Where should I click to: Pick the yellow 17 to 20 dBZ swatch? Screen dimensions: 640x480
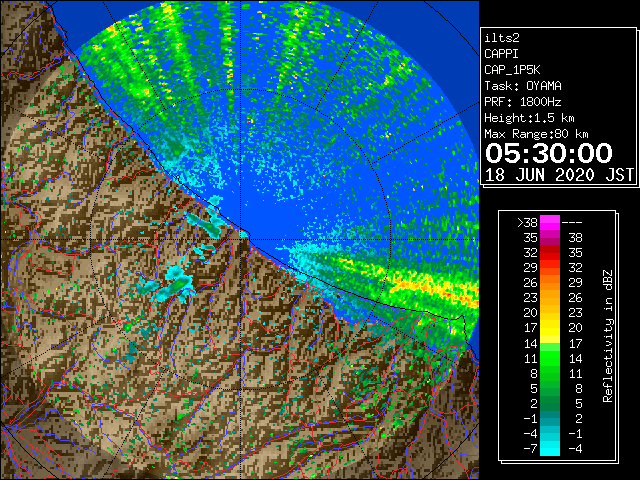click(550, 328)
